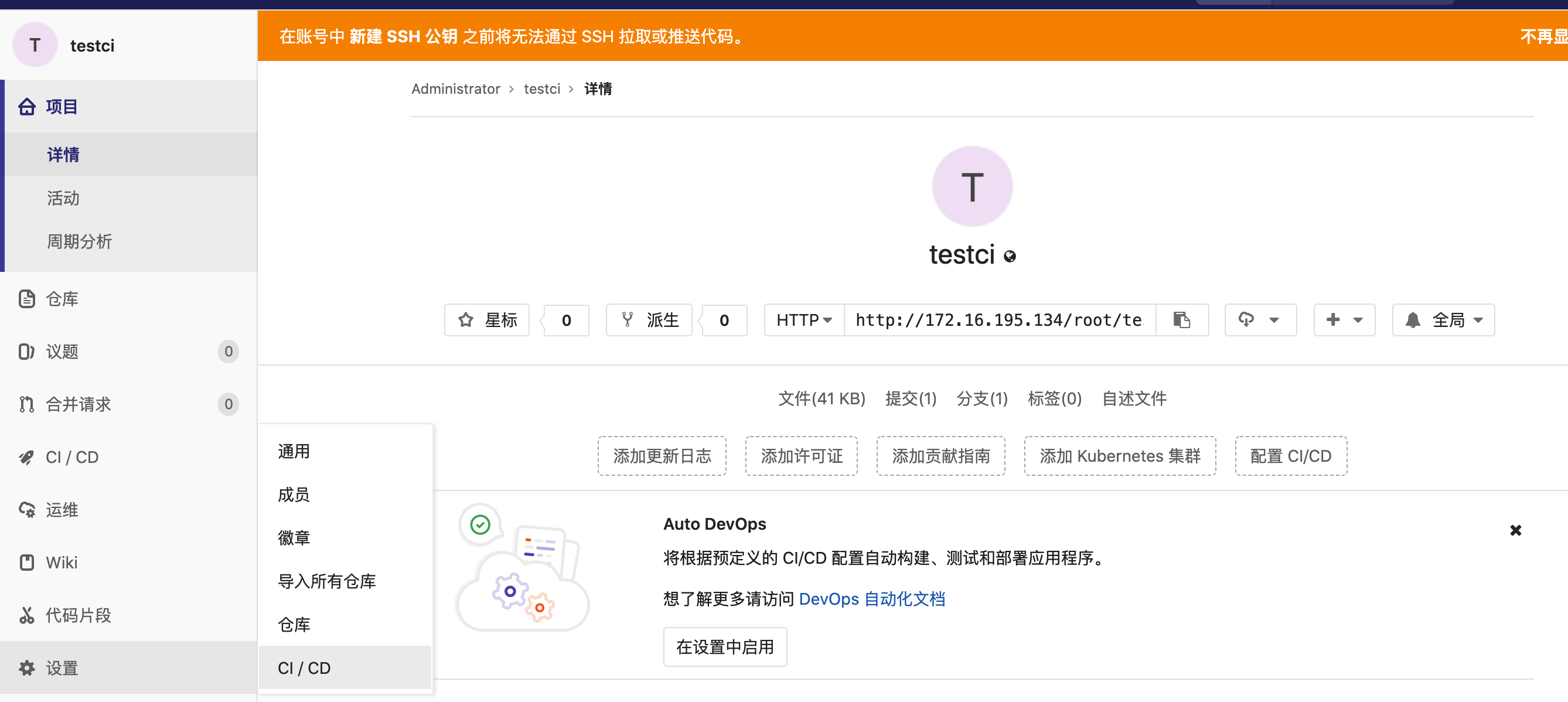Select CI / CD in settings flyout menu
Screen dimensions: 1568x702
[x=304, y=668]
